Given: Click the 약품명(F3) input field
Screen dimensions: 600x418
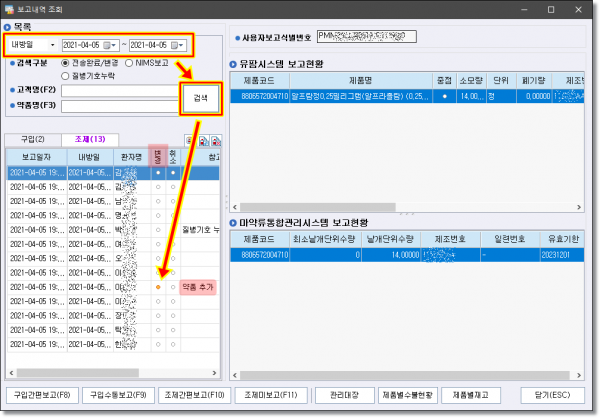Looking at the screenshot, I should [x=117, y=104].
